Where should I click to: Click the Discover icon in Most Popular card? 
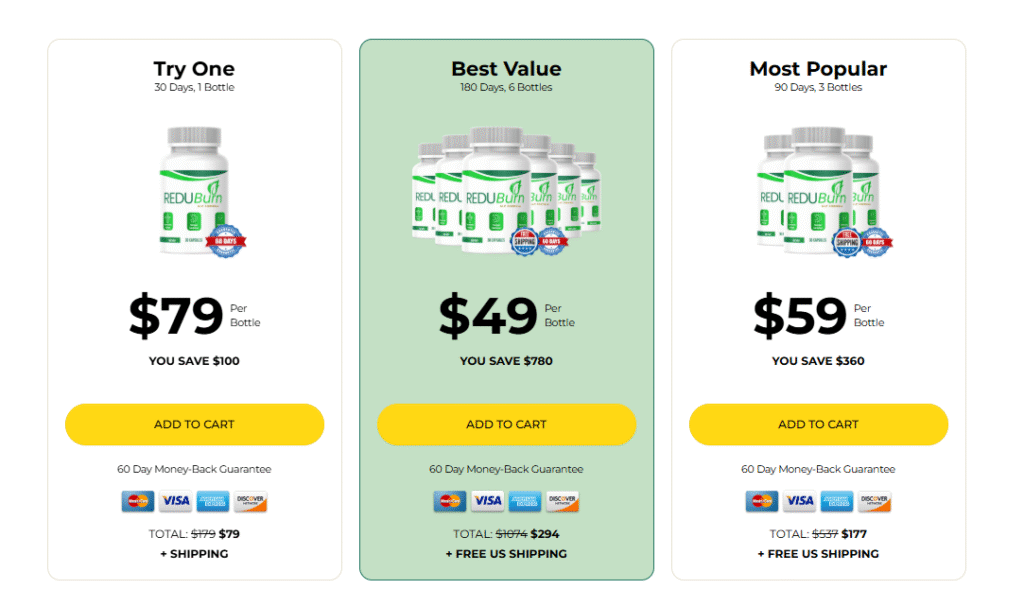coord(874,501)
